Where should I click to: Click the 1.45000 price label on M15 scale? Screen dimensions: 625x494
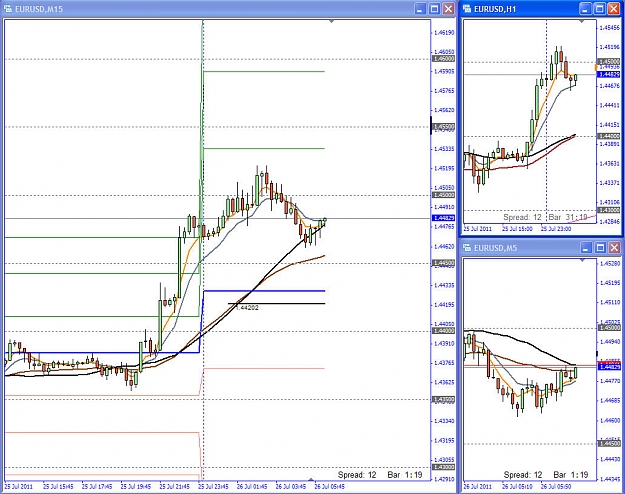(444, 195)
